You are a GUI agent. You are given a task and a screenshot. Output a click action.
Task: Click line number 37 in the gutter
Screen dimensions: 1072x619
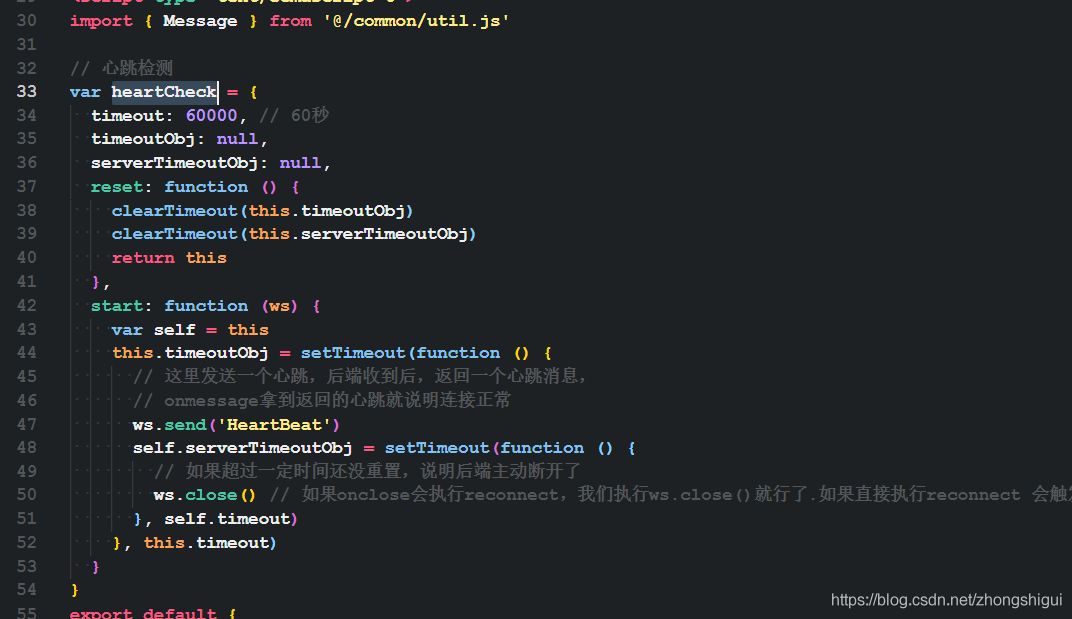(x=27, y=187)
